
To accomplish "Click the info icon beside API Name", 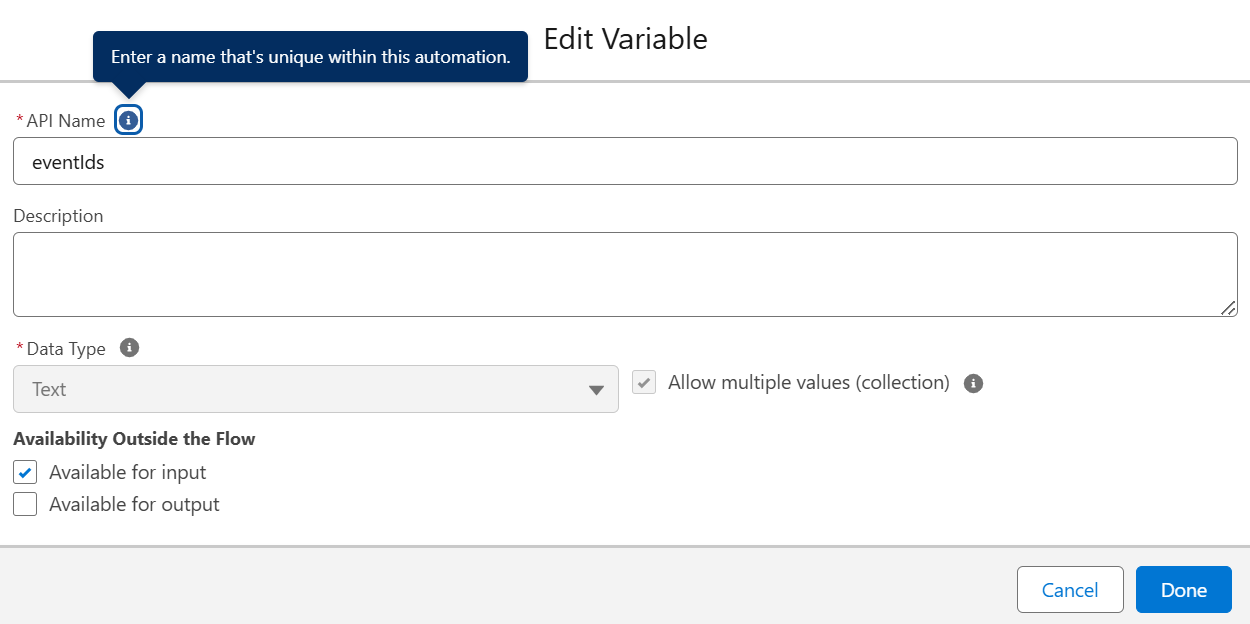I will pos(128,121).
